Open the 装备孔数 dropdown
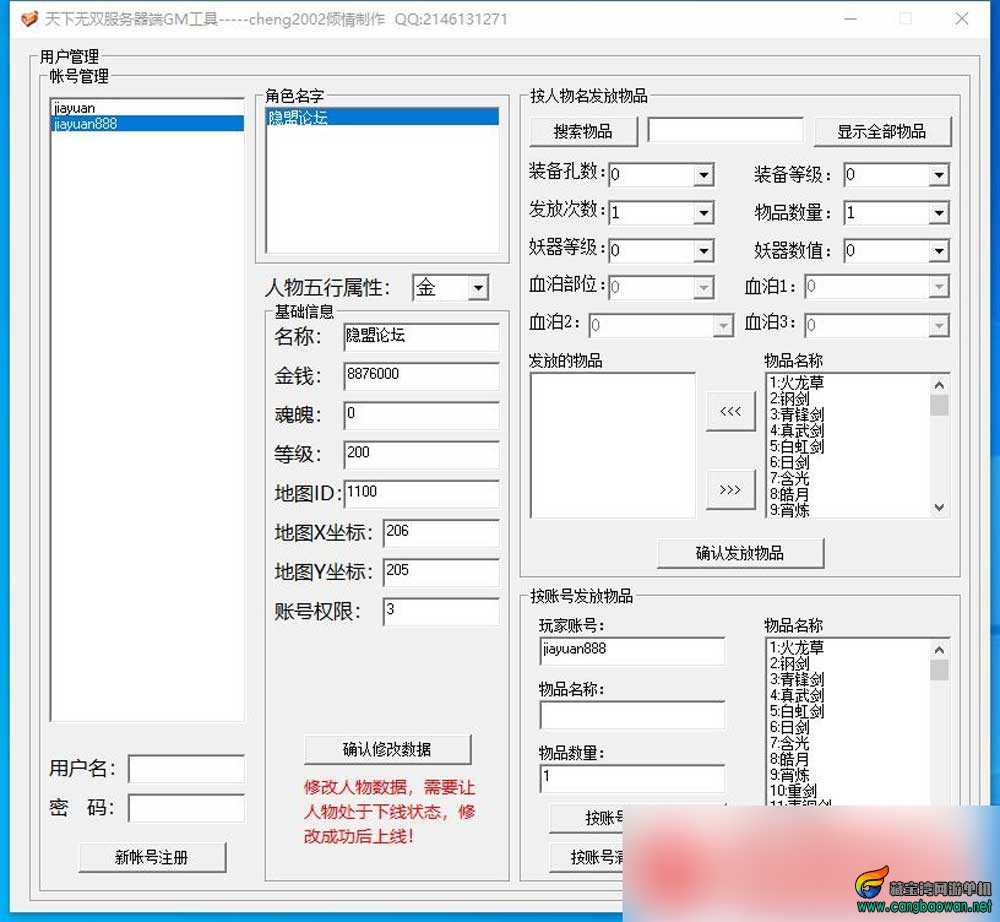This screenshot has height=922, width=1000. (x=703, y=174)
